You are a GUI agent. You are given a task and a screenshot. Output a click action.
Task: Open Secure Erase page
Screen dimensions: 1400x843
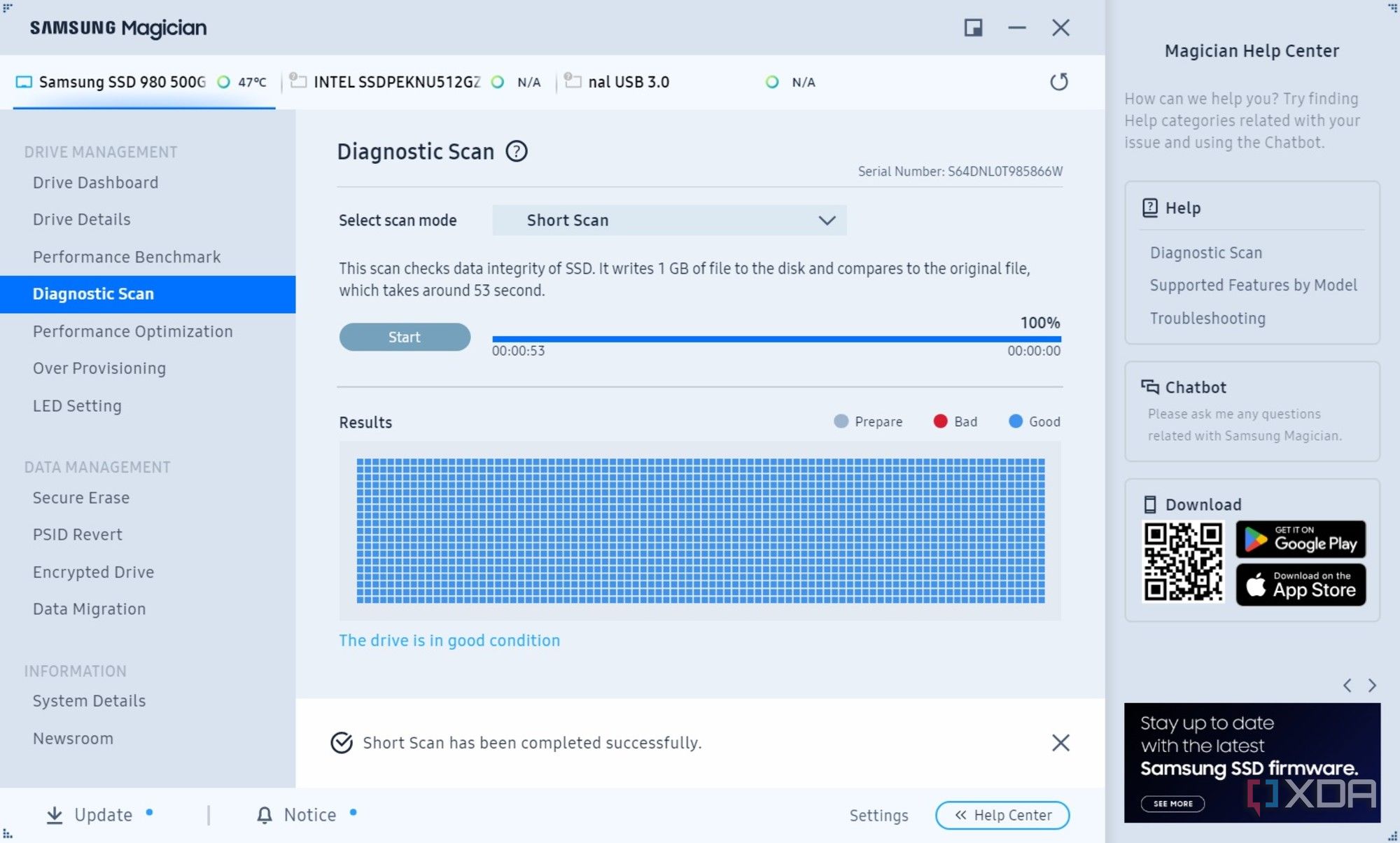coord(81,498)
